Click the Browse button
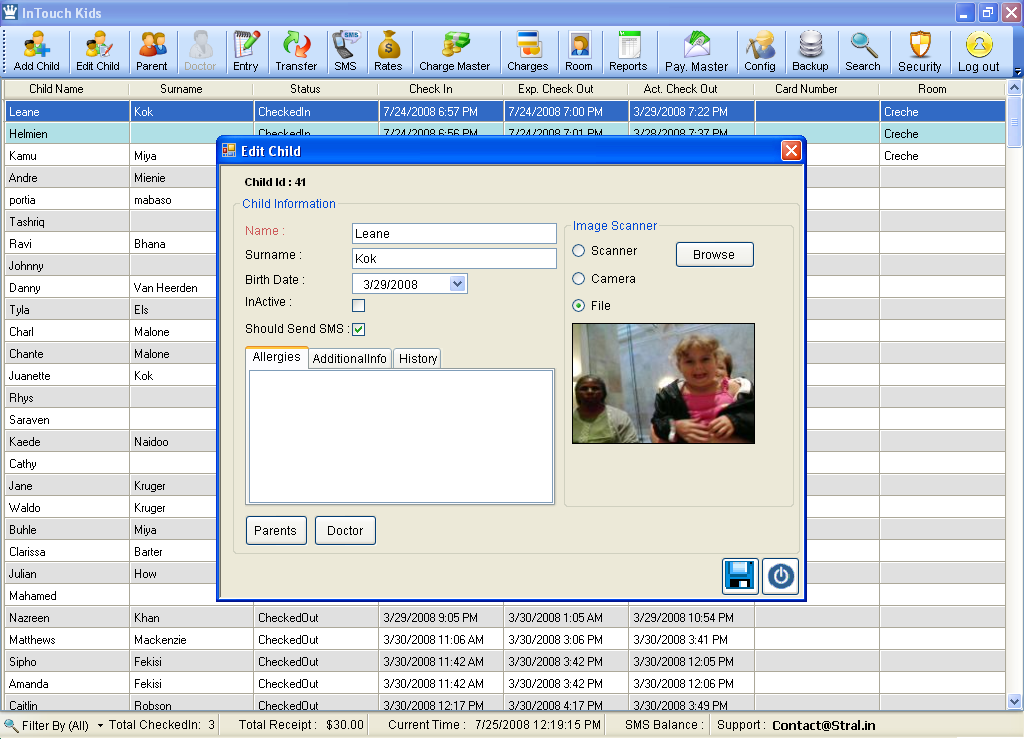 pyautogui.click(x=714, y=255)
